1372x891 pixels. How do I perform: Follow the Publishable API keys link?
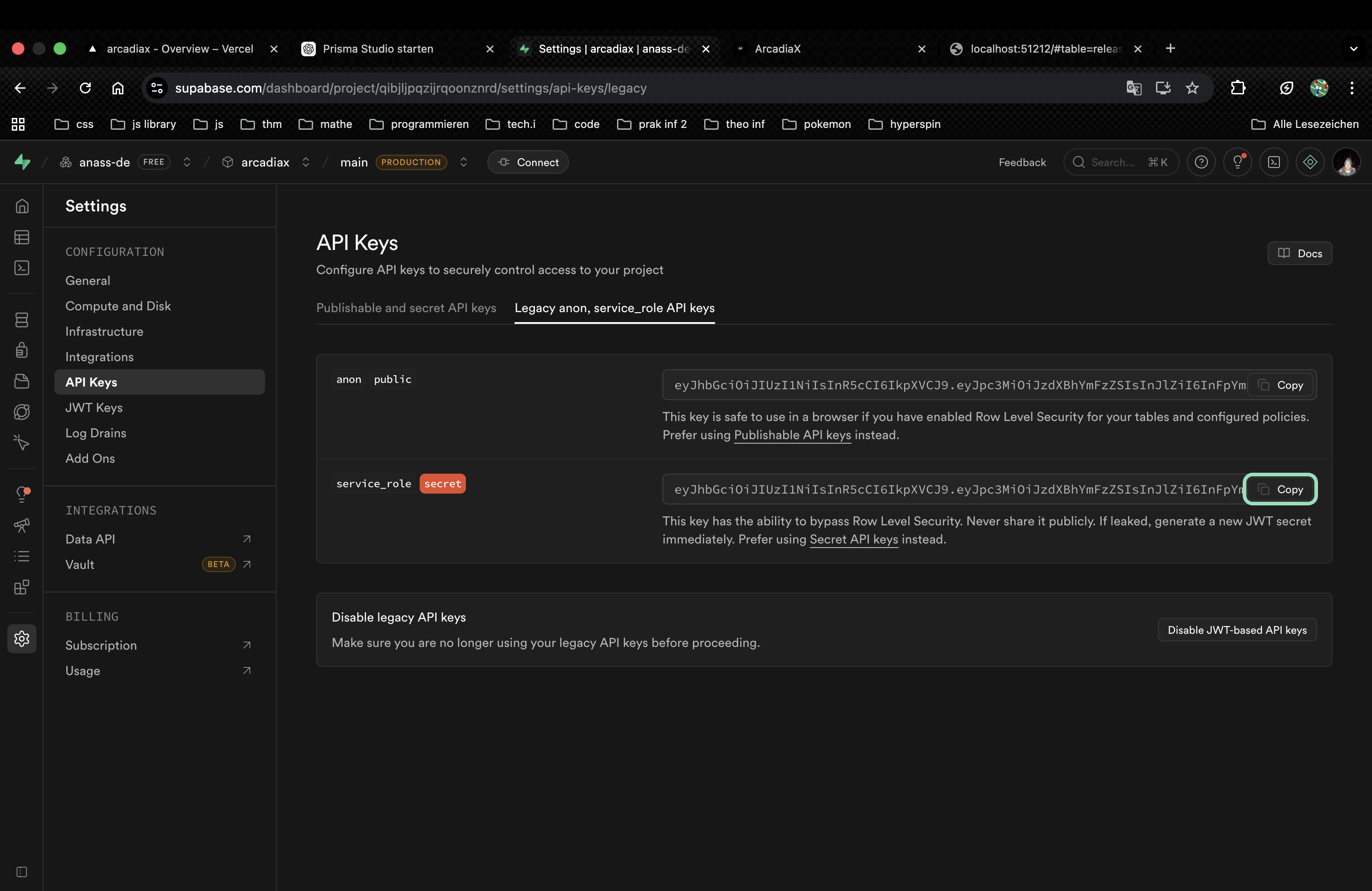[x=792, y=435]
